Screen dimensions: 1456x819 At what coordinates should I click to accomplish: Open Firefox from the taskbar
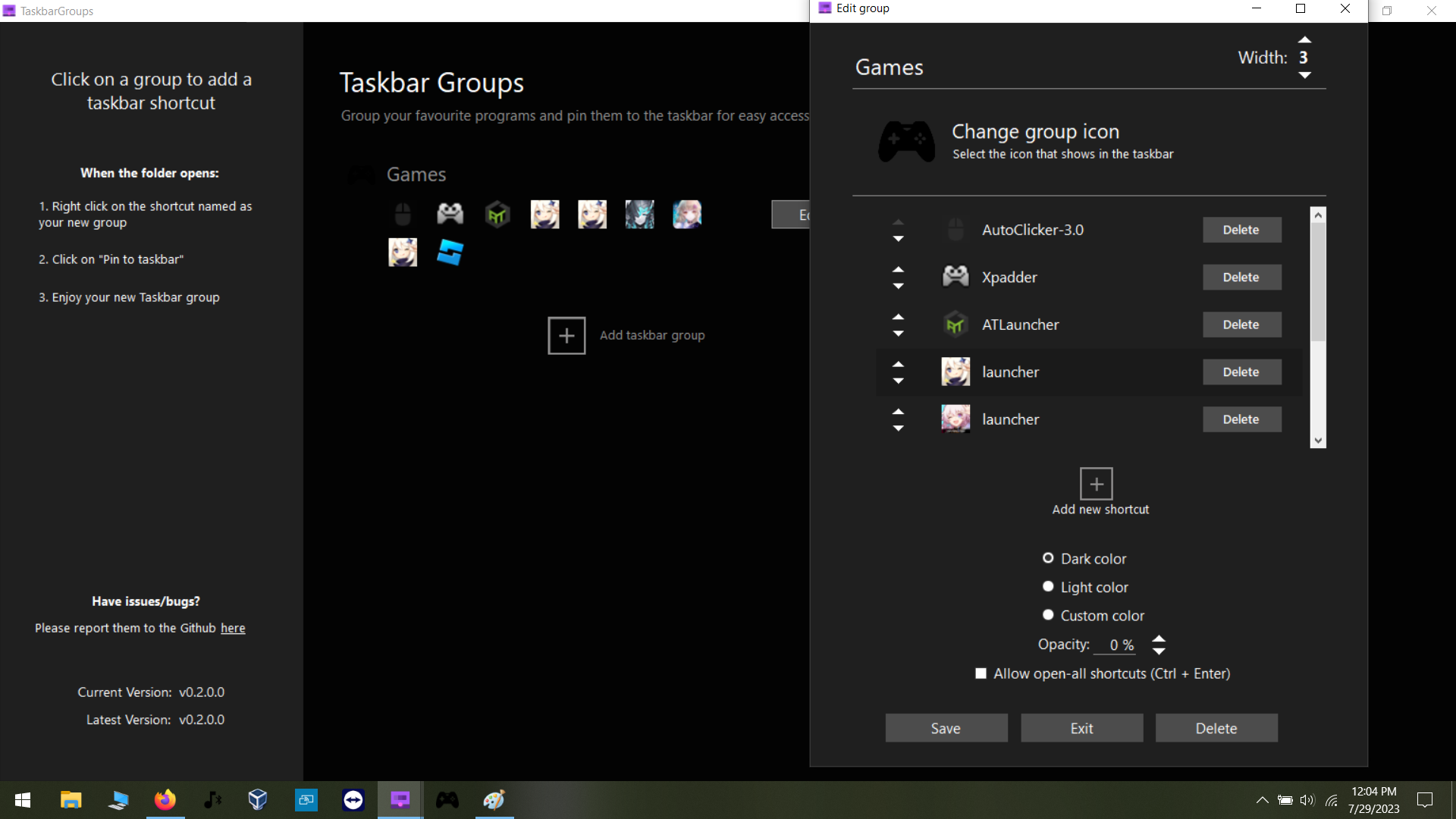[165, 799]
